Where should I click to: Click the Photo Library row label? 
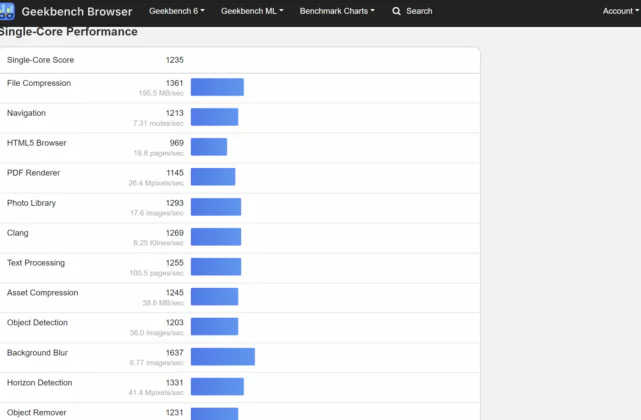coord(31,203)
